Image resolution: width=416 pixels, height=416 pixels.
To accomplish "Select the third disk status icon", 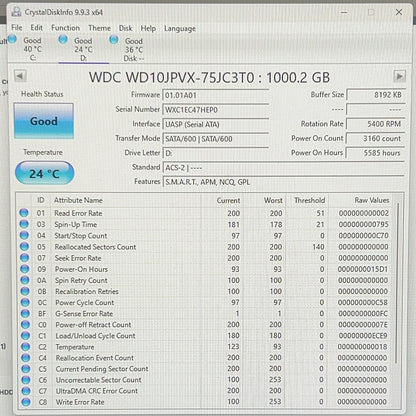I will 114,40.
